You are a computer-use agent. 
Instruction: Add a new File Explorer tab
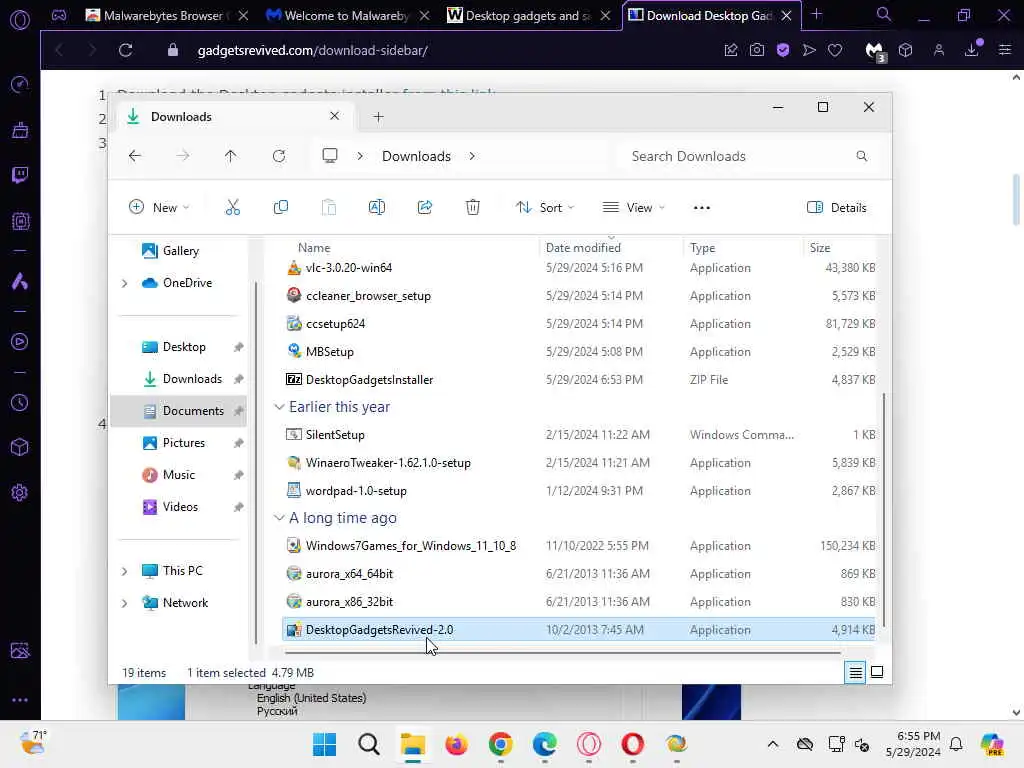pos(378,117)
